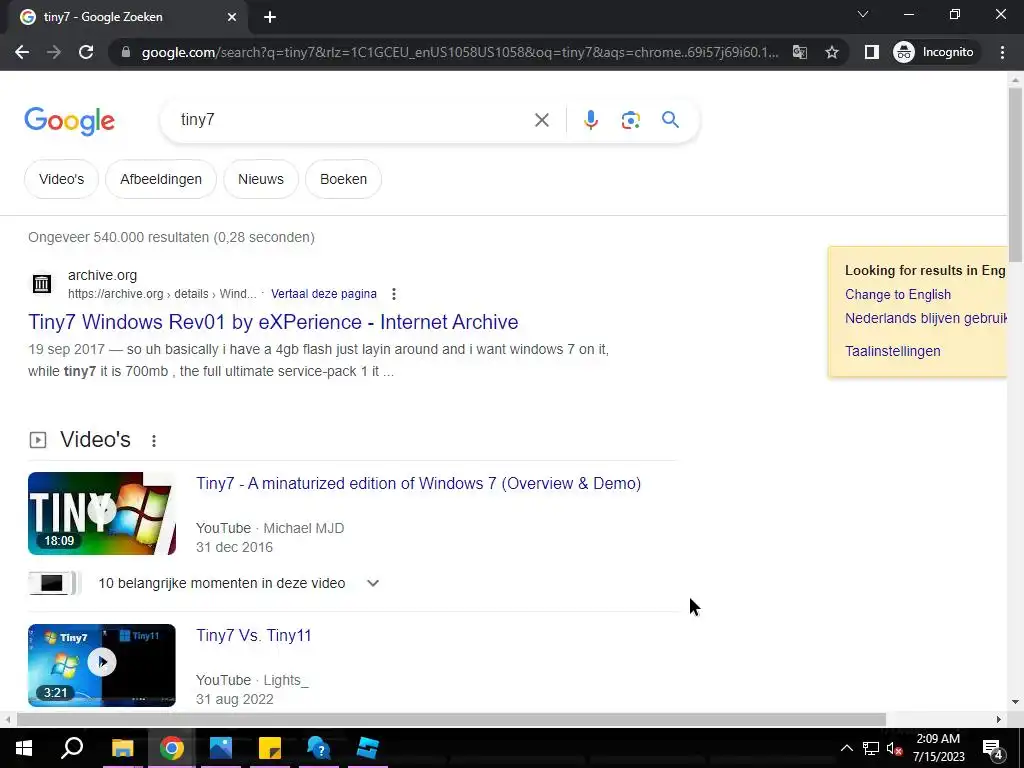1024x768 pixels.
Task: Open Get Help app in taskbar
Action: 319,748
